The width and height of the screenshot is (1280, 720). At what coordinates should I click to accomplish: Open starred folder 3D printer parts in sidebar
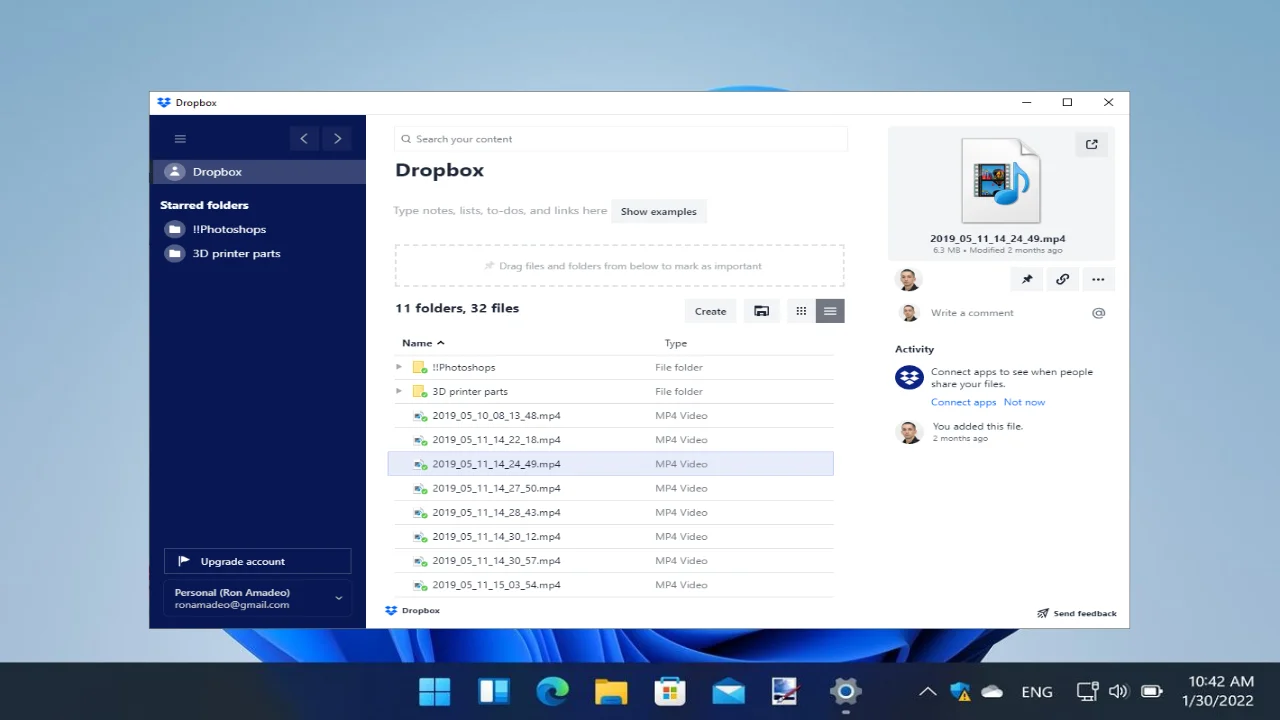coord(236,253)
